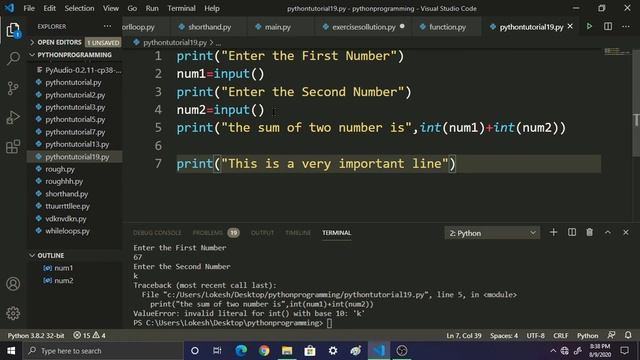The width and height of the screenshot is (640, 360).
Task: Select Python 3.8.2 32-bit interpreter
Action: pyautogui.click(x=36, y=335)
